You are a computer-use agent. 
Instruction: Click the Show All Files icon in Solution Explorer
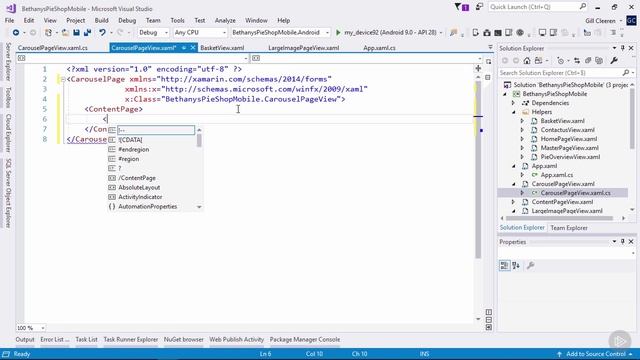(x=599, y=61)
